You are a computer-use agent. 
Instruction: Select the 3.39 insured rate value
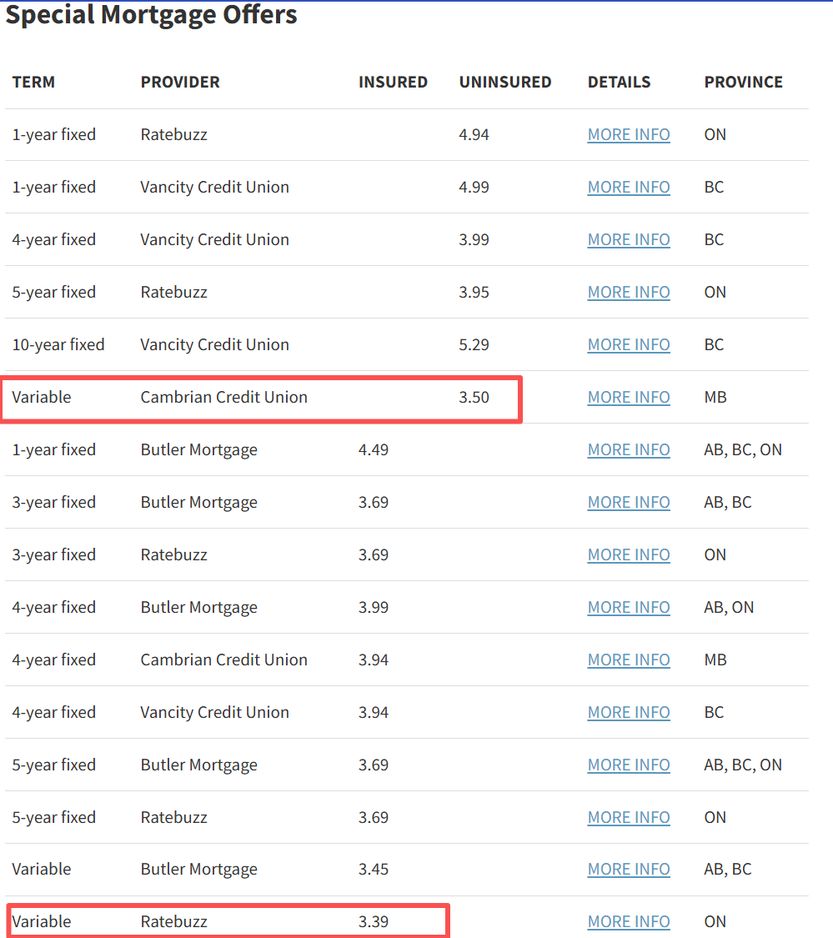373,922
